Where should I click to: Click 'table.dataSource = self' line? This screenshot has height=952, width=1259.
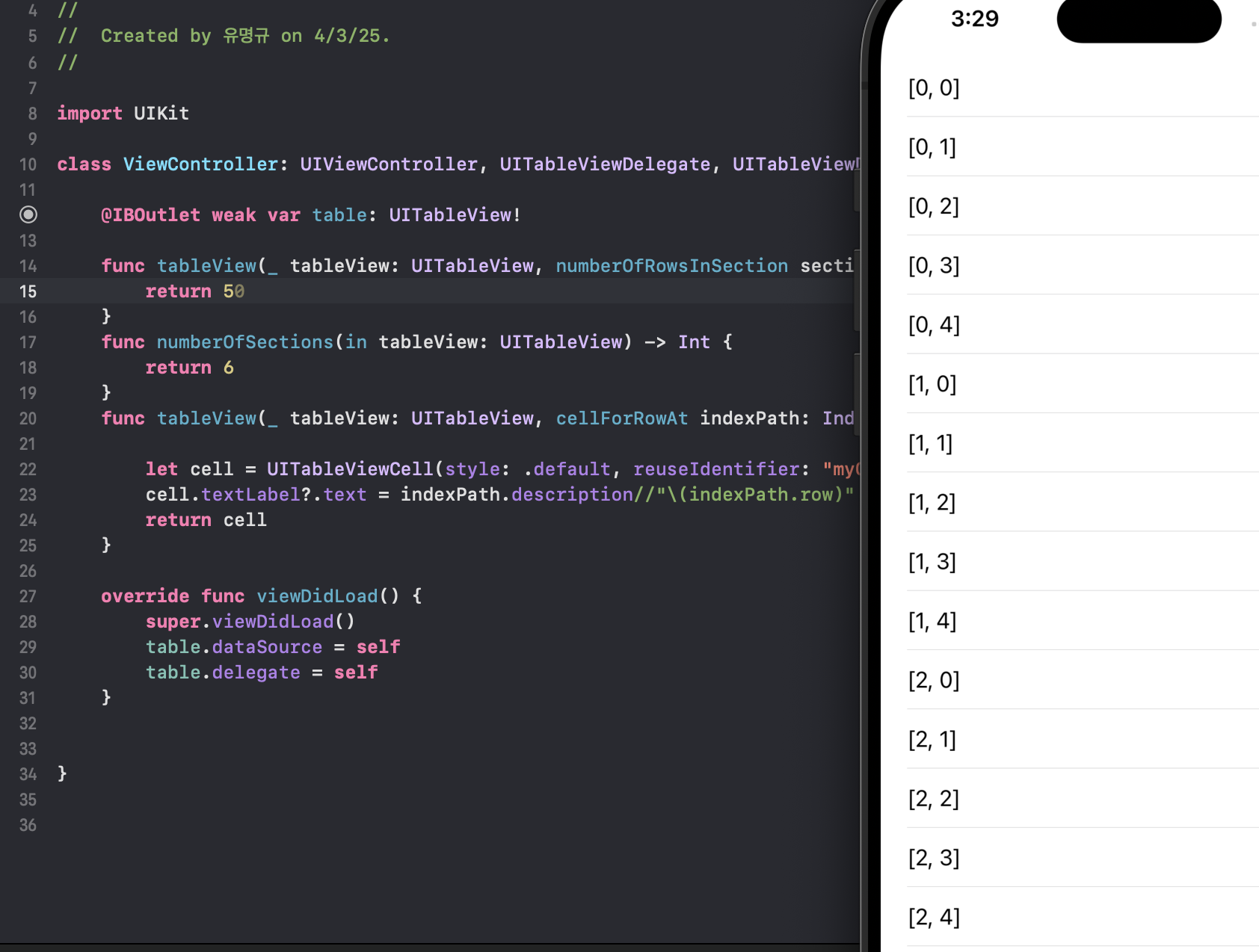[x=273, y=647]
